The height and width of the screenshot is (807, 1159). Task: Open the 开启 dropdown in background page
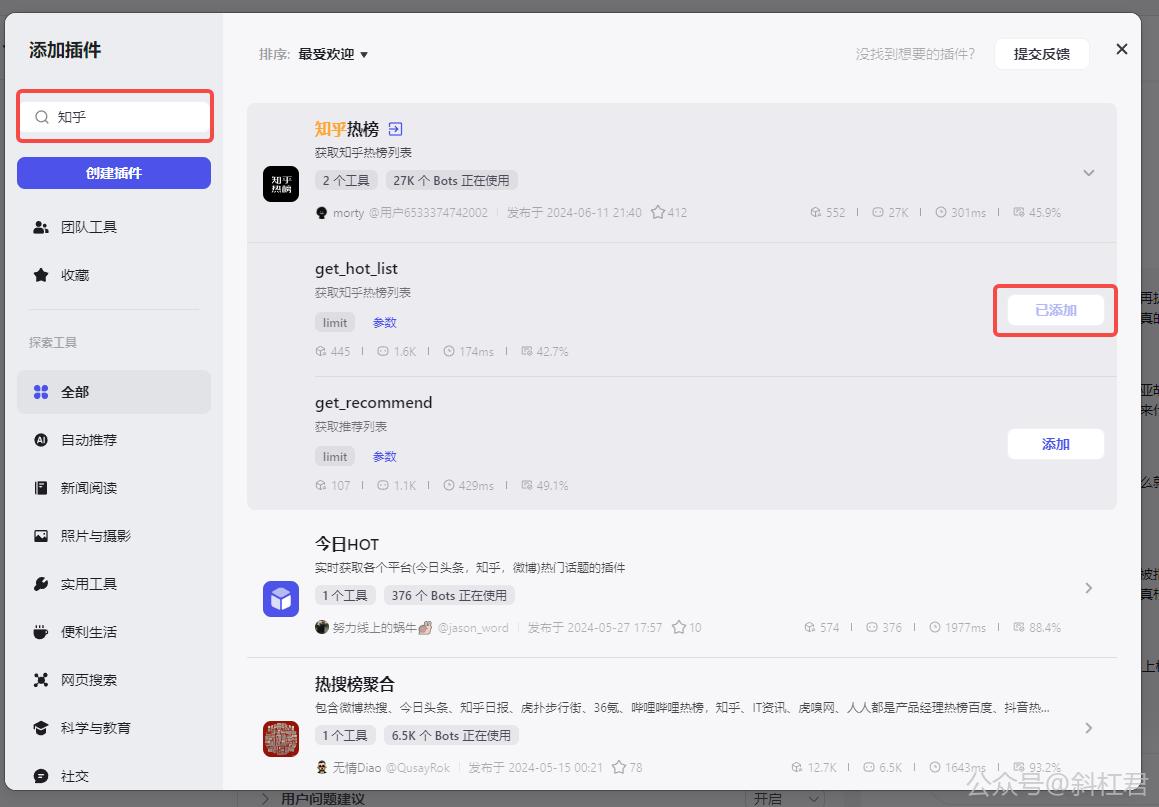pos(786,799)
